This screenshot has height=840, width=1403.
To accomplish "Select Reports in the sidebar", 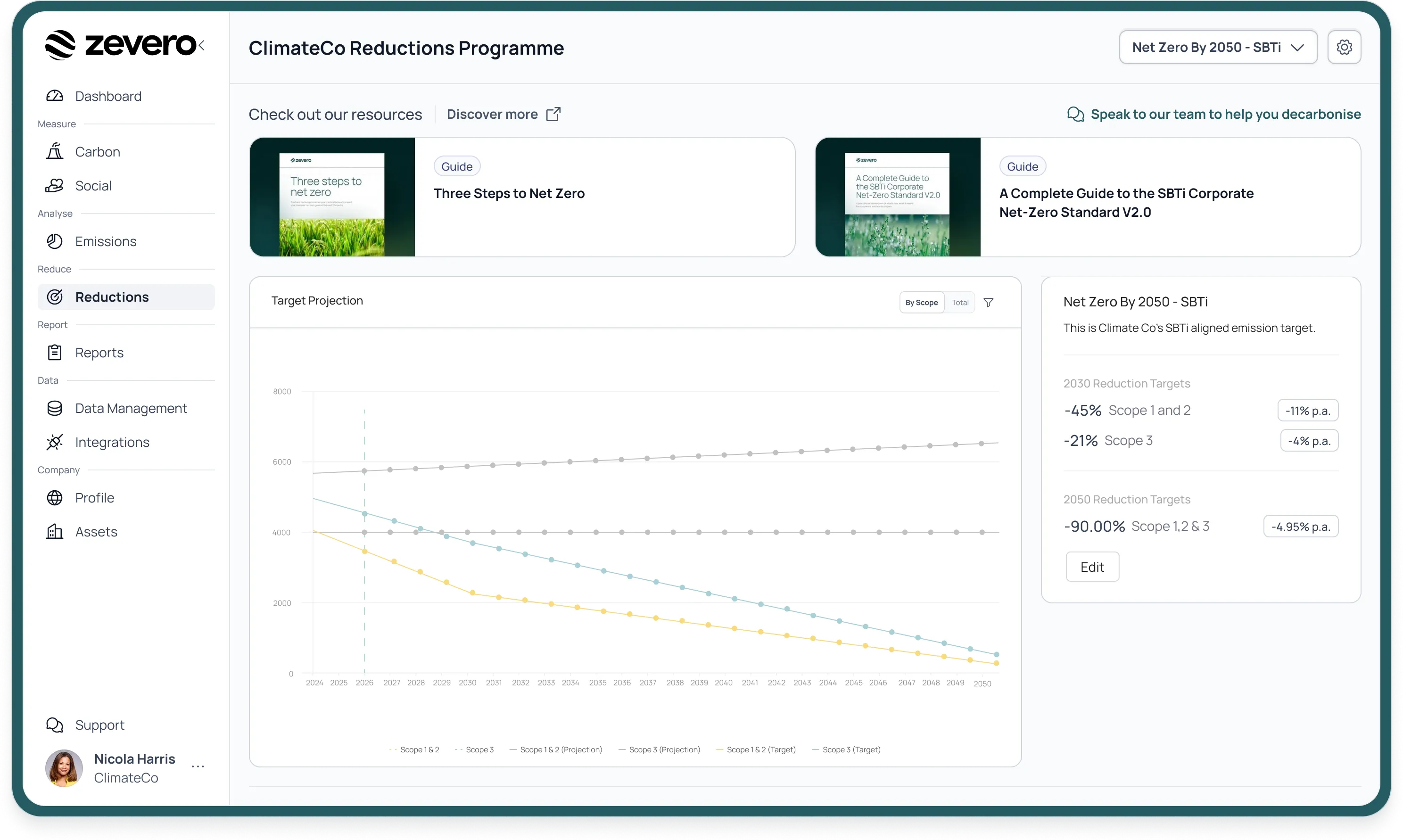I will coord(99,353).
